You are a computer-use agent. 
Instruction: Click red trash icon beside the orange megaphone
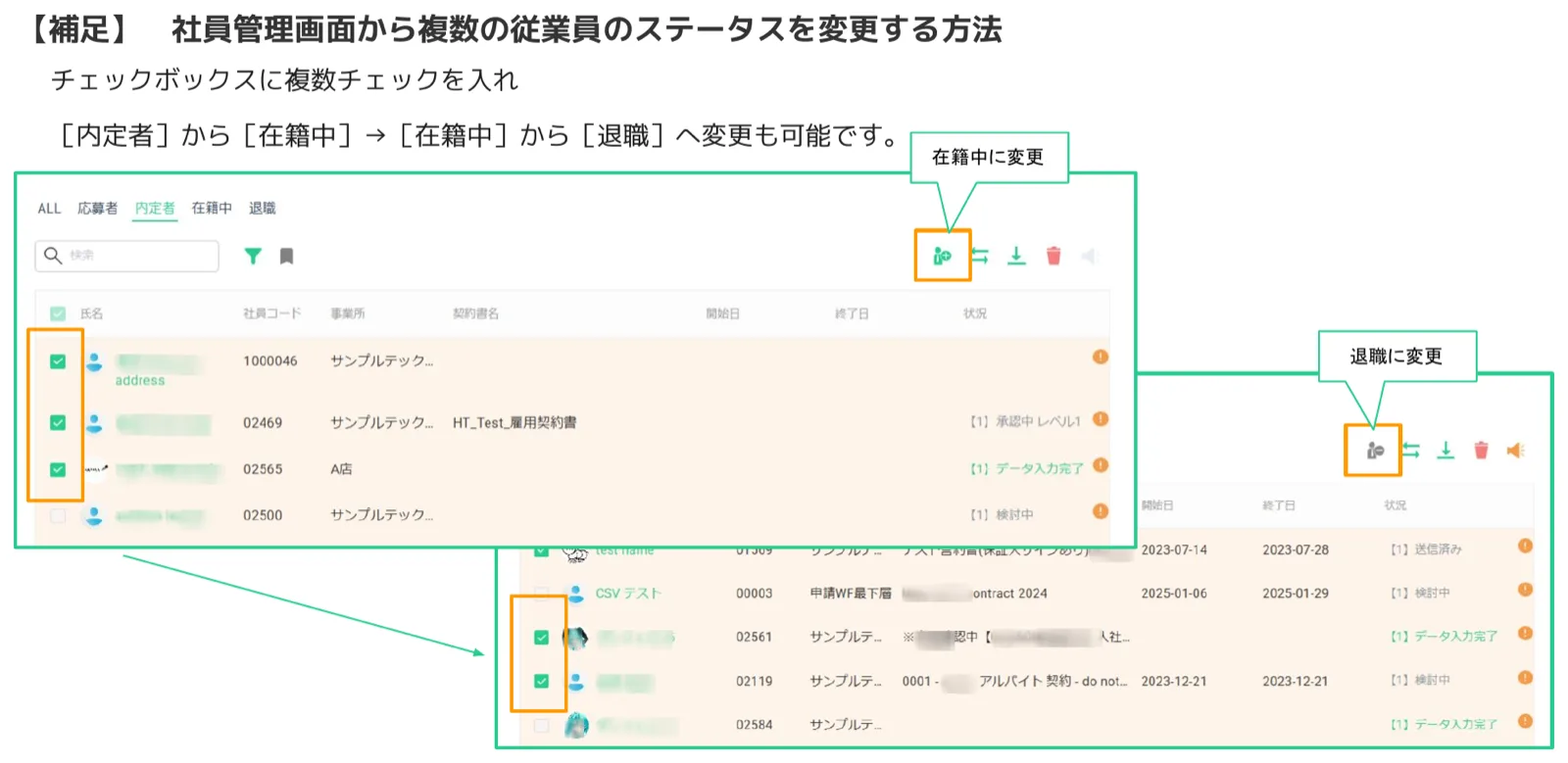tap(1481, 451)
